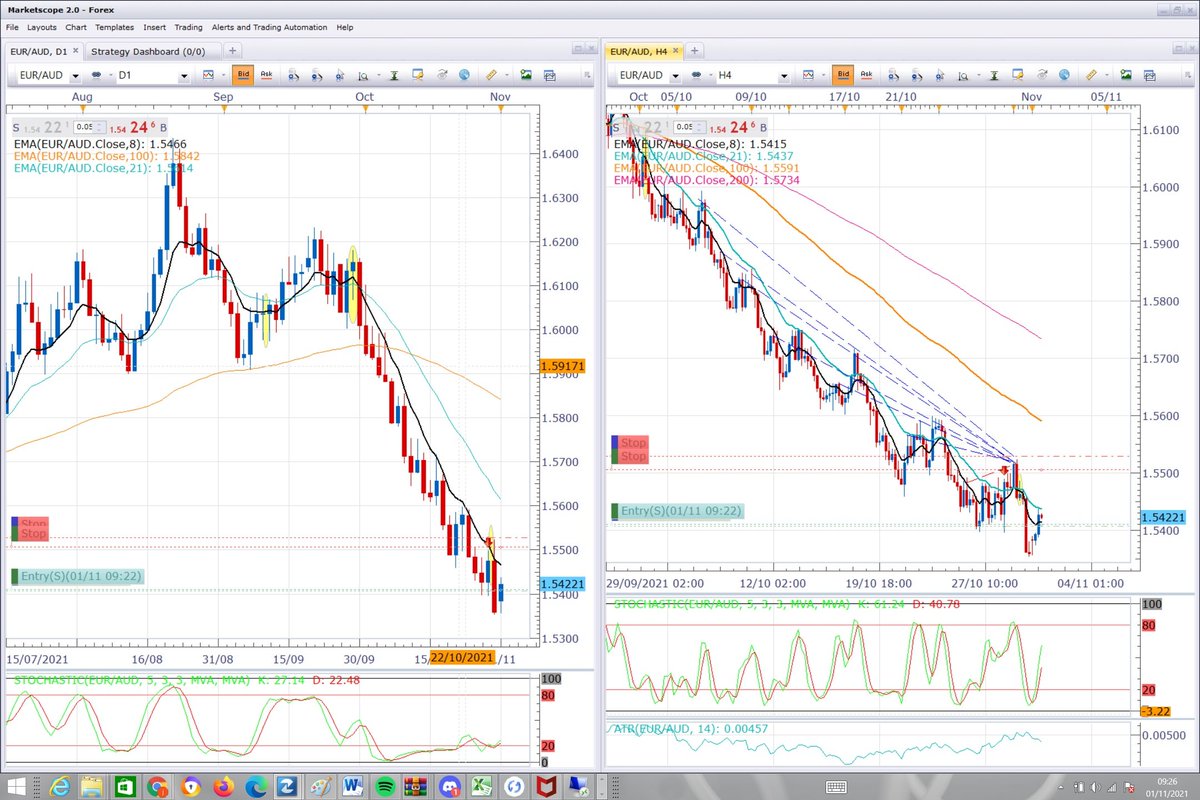Image resolution: width=1200 pixels, height=800 pixels.
Task: Click green vertical-fit icon in H4 toolbar
Action: 994,75
